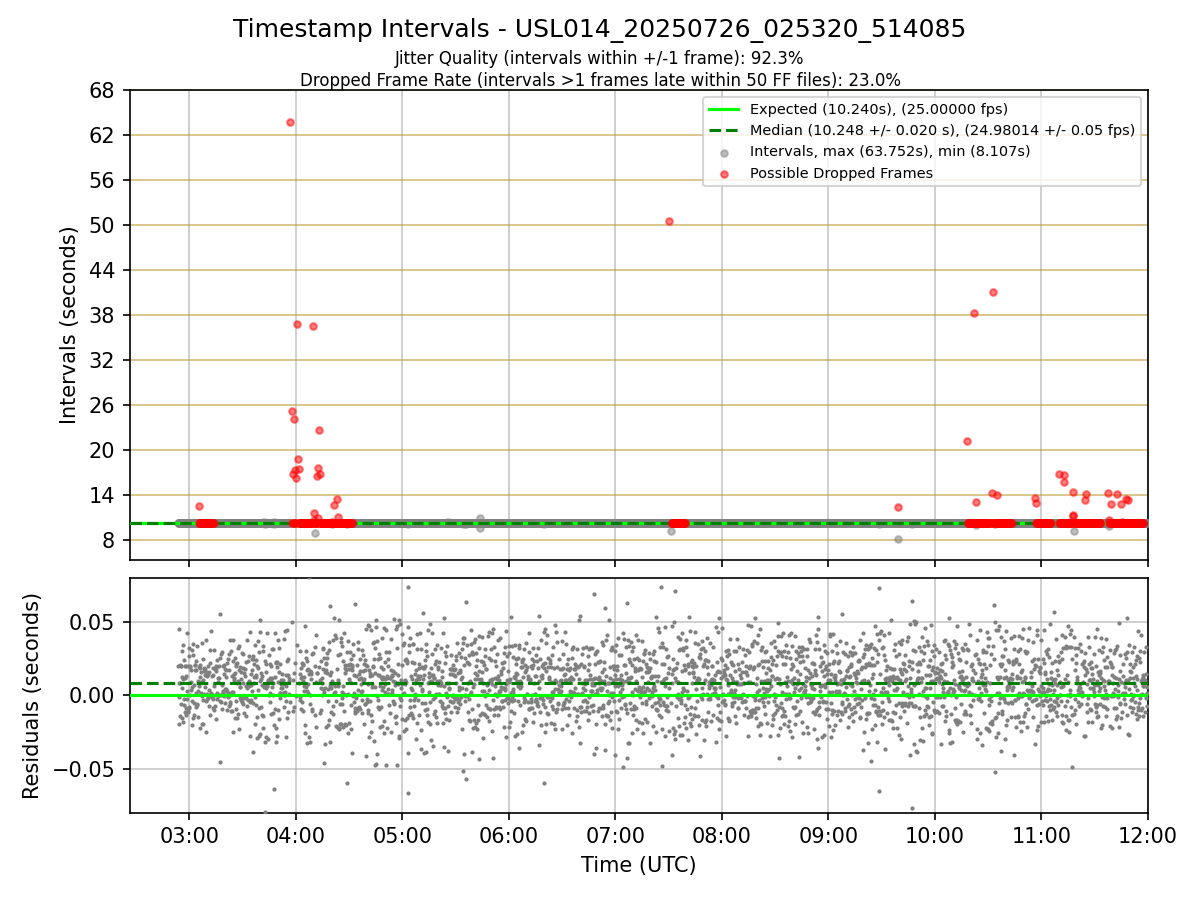Click the 08:00 x-axis tick label
Screen dimensions: 1200x900
pyautogui.click(x=722, y=835)
